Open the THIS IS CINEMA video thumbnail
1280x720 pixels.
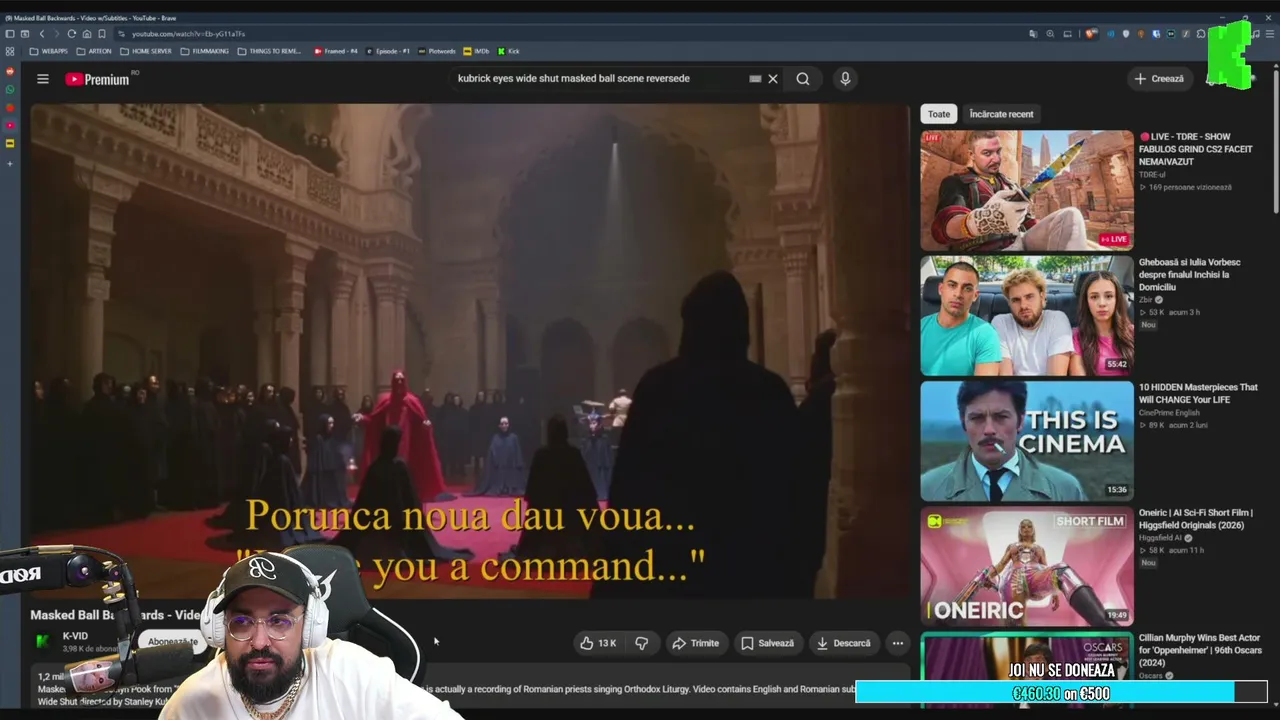click(x=1027, y=440)
